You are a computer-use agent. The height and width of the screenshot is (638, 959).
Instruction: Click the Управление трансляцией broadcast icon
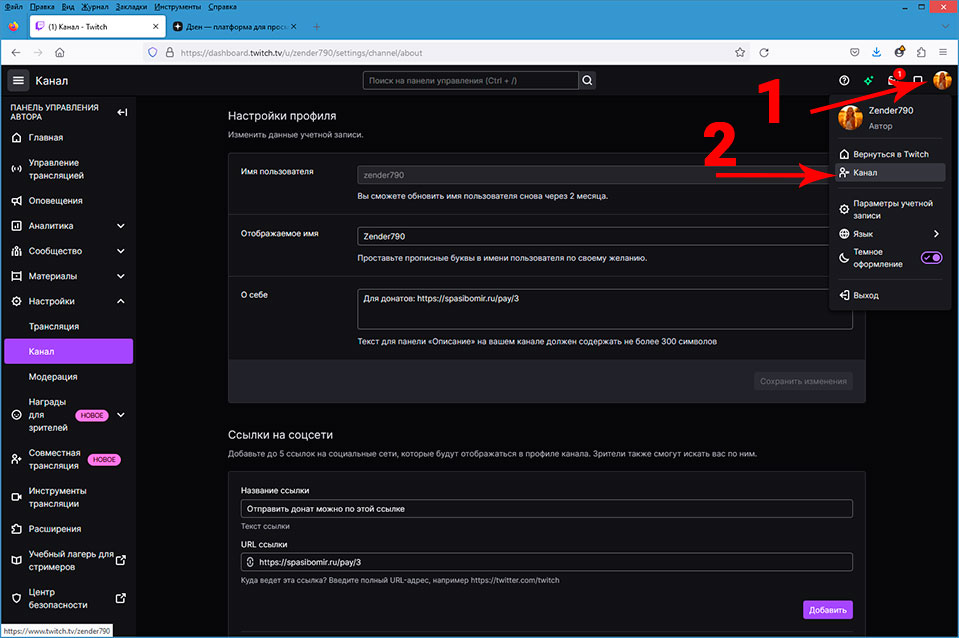click(17, 169)
